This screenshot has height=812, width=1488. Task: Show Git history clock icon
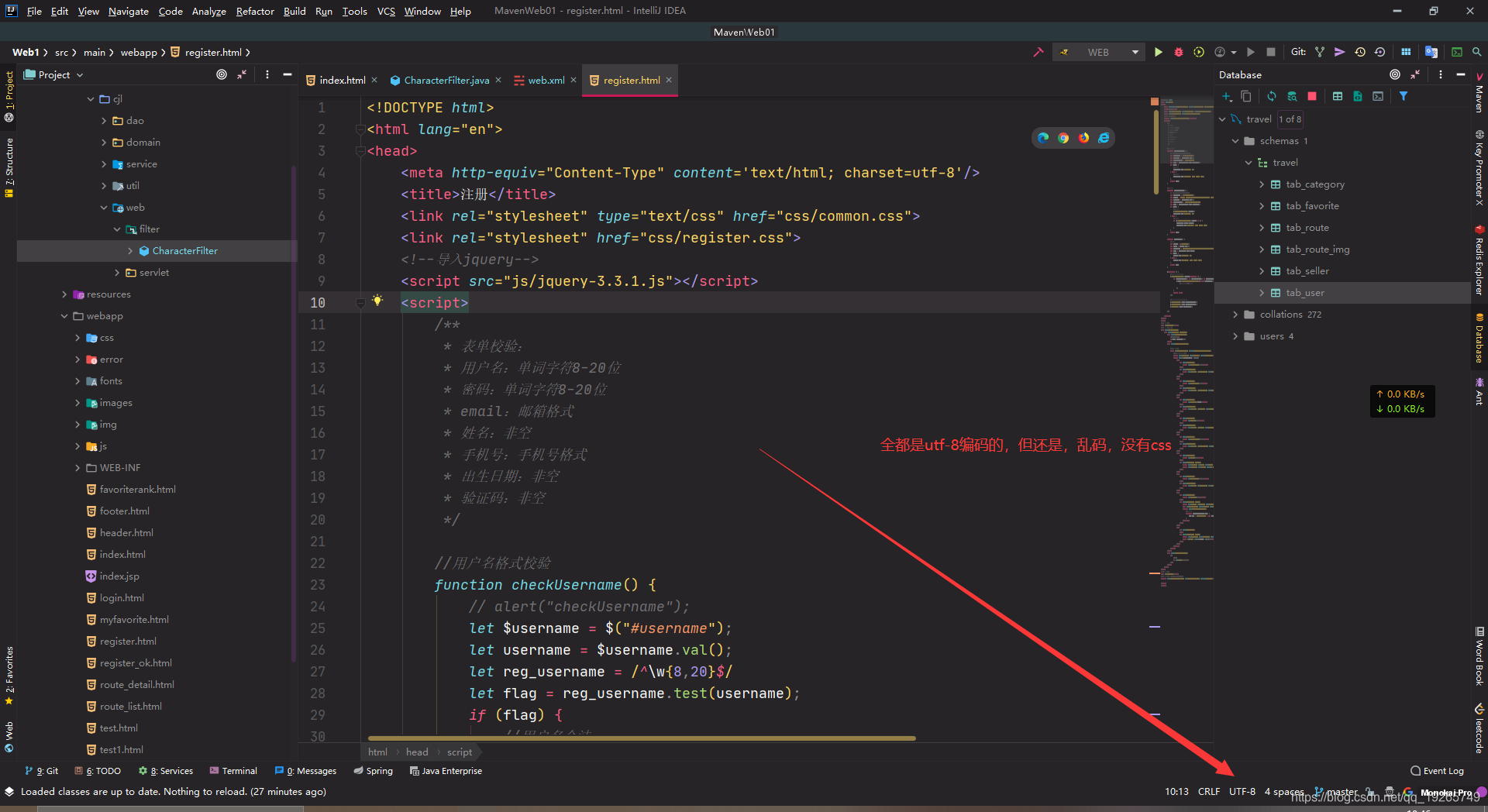1359,52
